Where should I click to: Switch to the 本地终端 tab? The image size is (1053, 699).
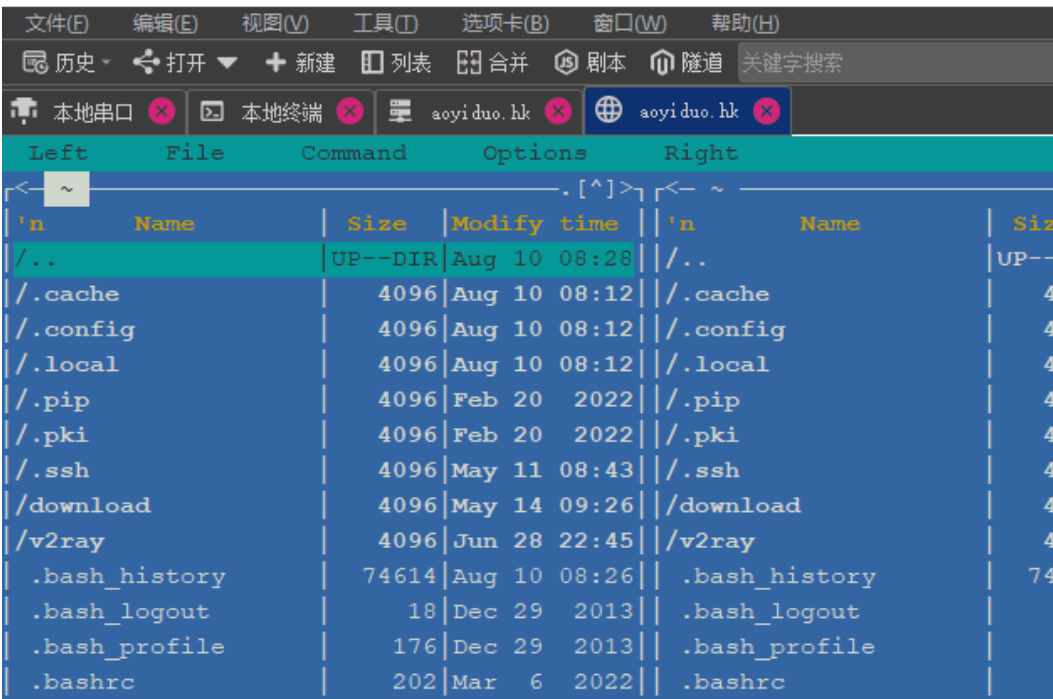[x=280, y=112]
